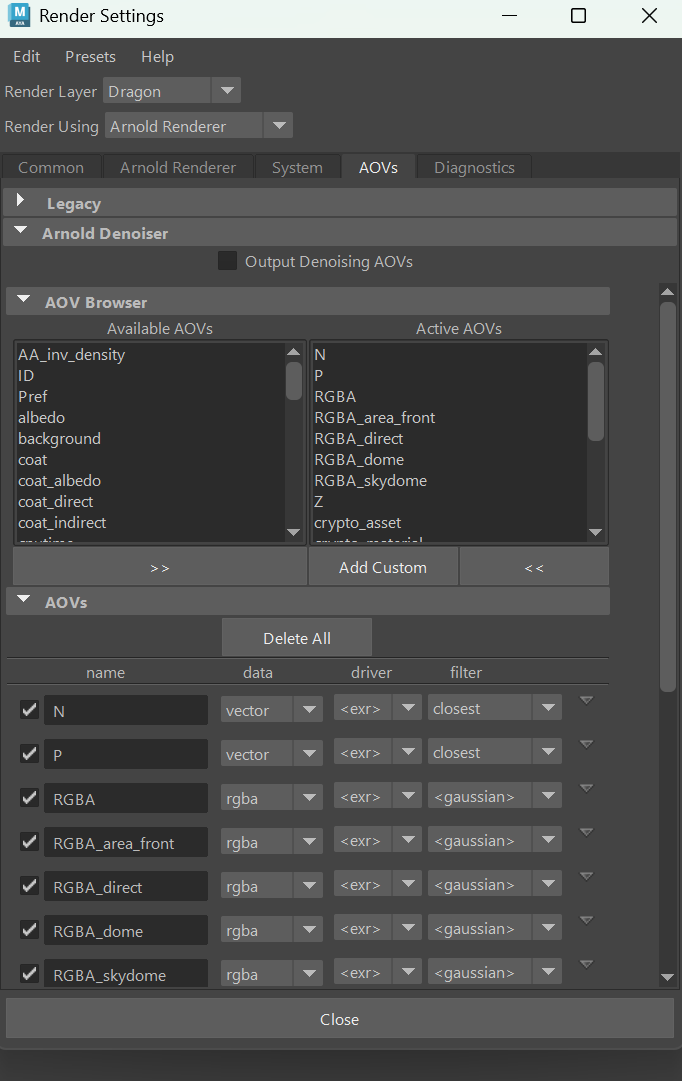Open the RGBA_skydome driver exr dropdown
682x1081 pixels.
[x=378, y=973]
